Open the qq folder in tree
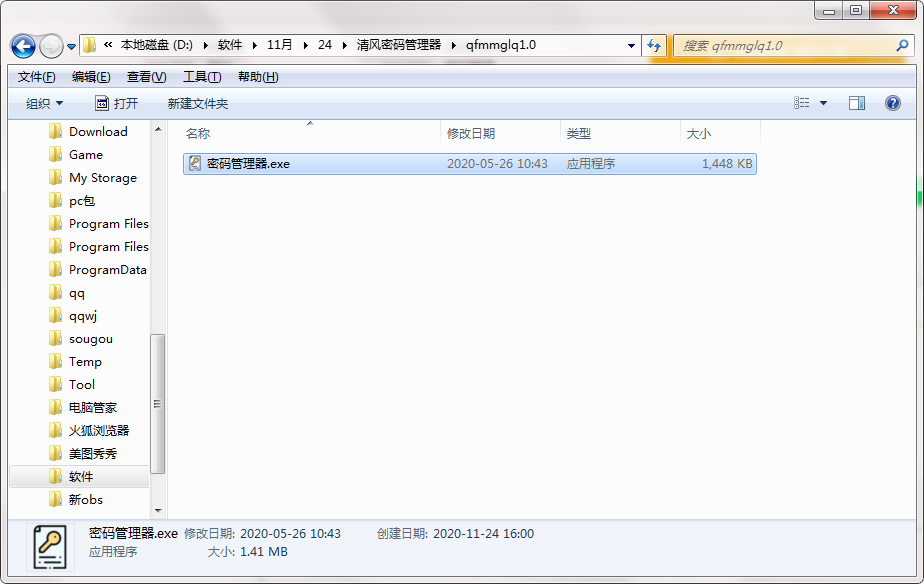 tap(77, 293)
